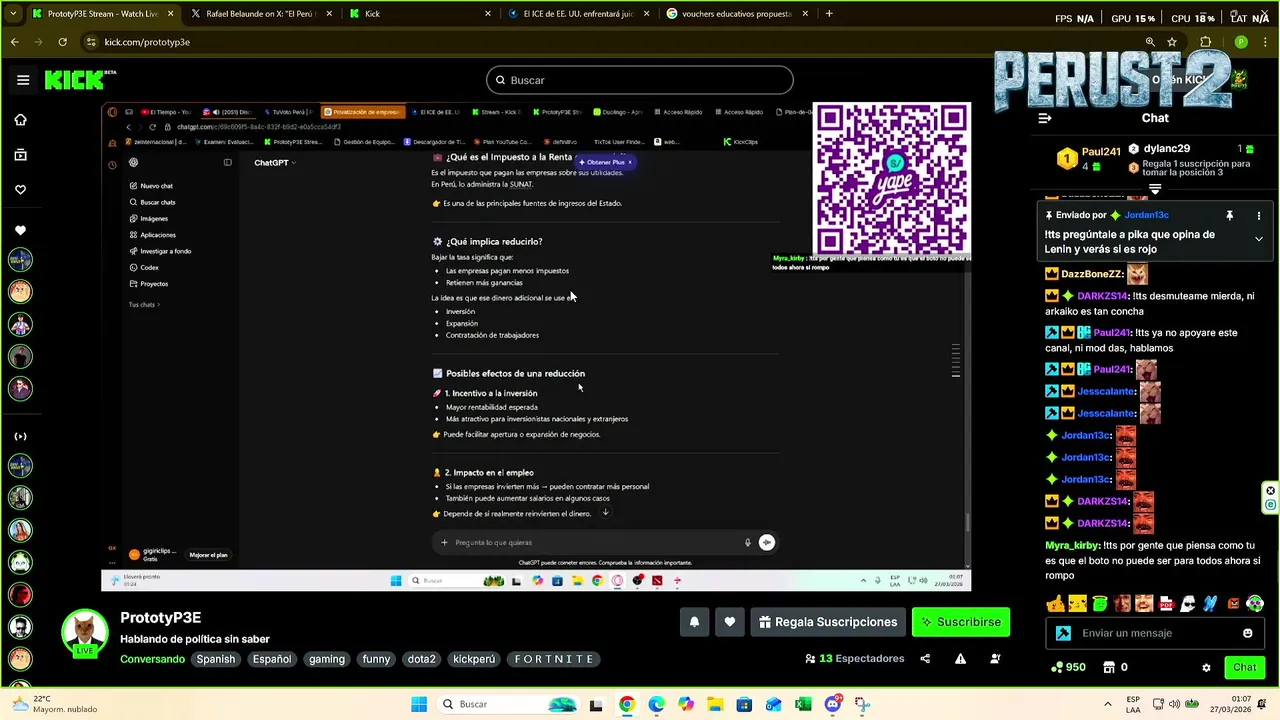This screenshot has width=1280, height=720.
Task: Open Windows Start menu
Action: pyautogui.click(x=418, y=705)
